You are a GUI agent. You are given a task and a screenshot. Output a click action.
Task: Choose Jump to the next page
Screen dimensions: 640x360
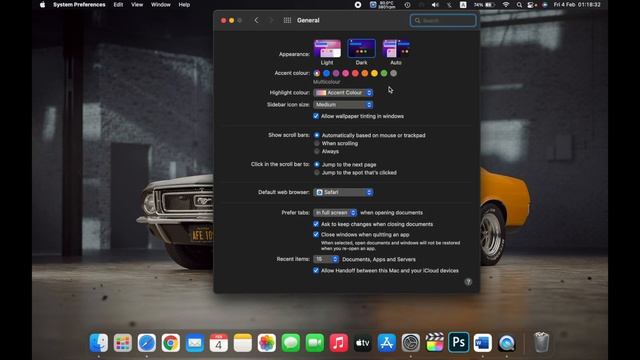[317, 164]
